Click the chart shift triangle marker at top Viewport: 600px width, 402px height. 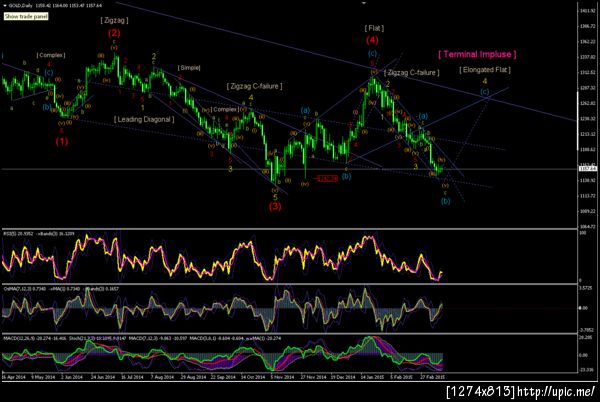click(364, 3)
